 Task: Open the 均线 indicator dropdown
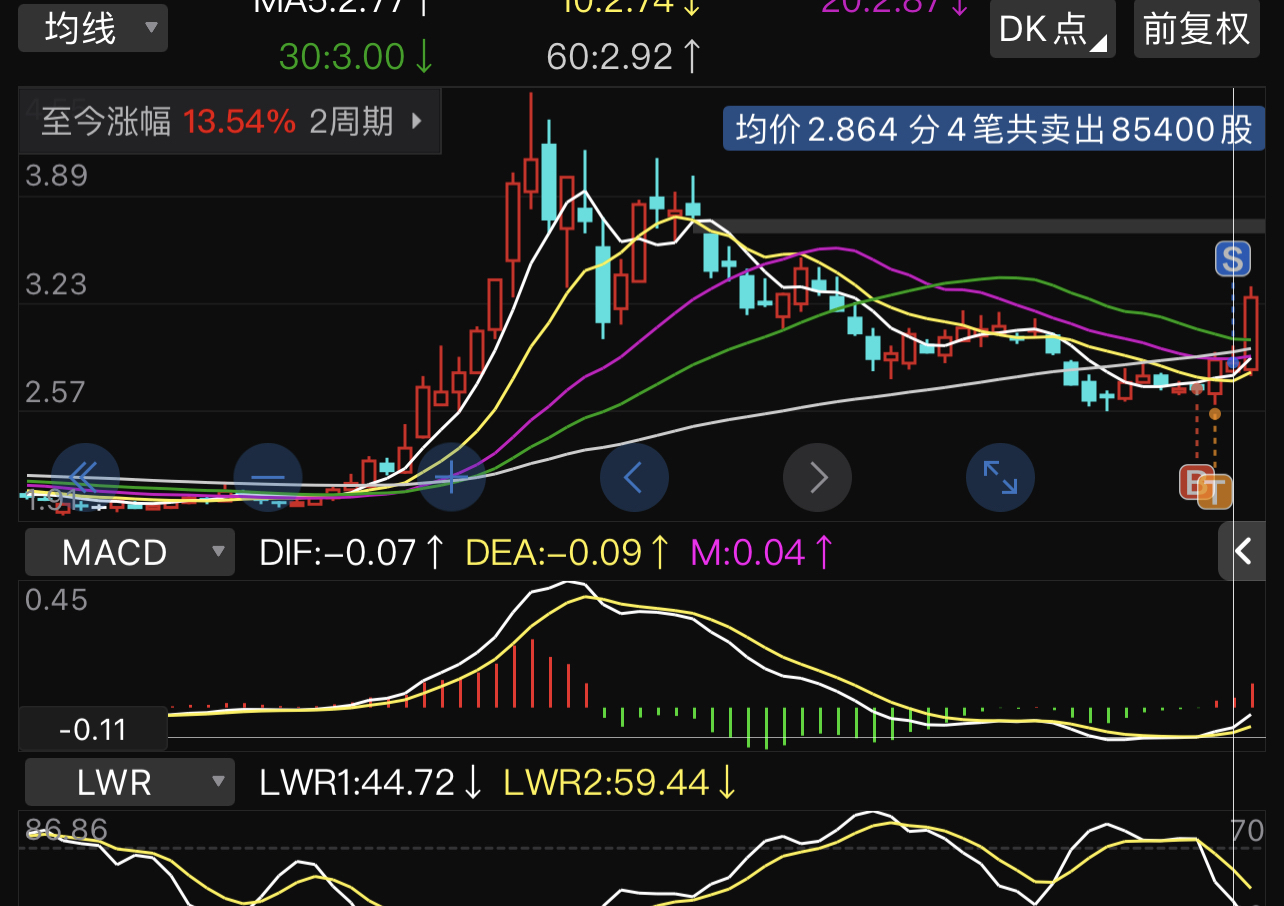coord(93,28)
